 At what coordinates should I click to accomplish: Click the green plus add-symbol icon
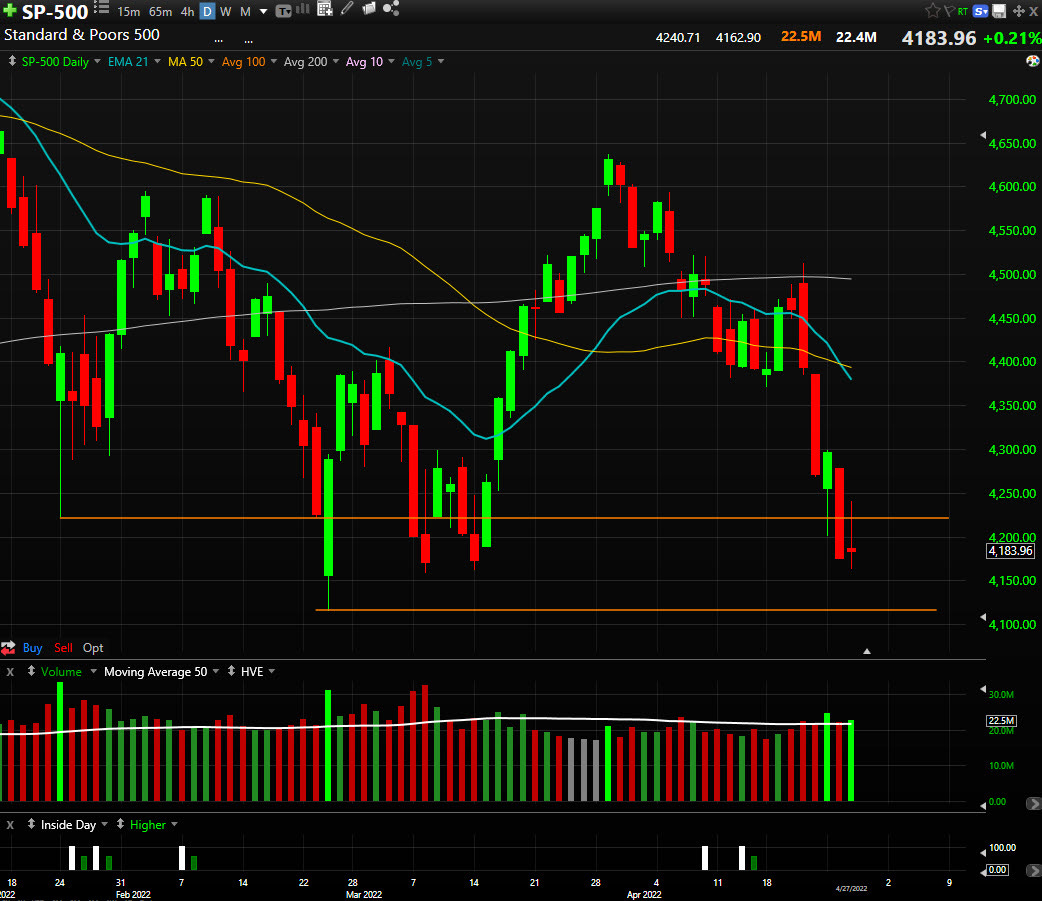click(x=9, y=11)
